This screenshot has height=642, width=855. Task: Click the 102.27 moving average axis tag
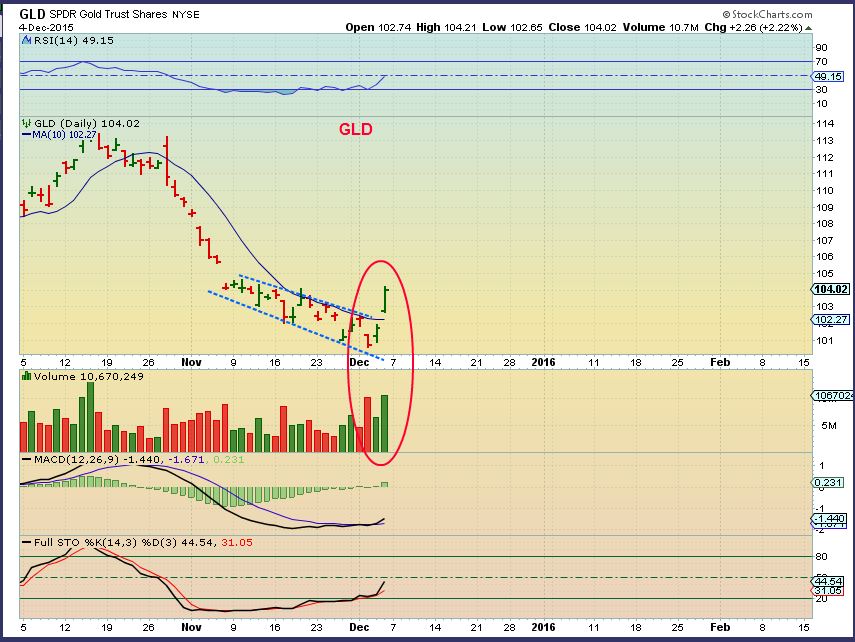pos(830,320)
